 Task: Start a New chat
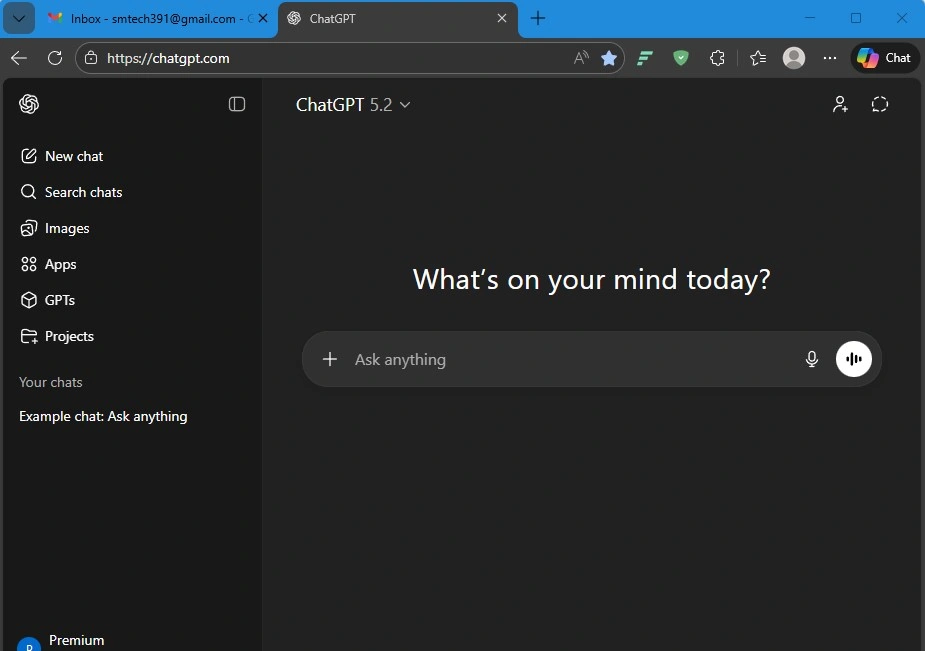click(x=73, y=156)
